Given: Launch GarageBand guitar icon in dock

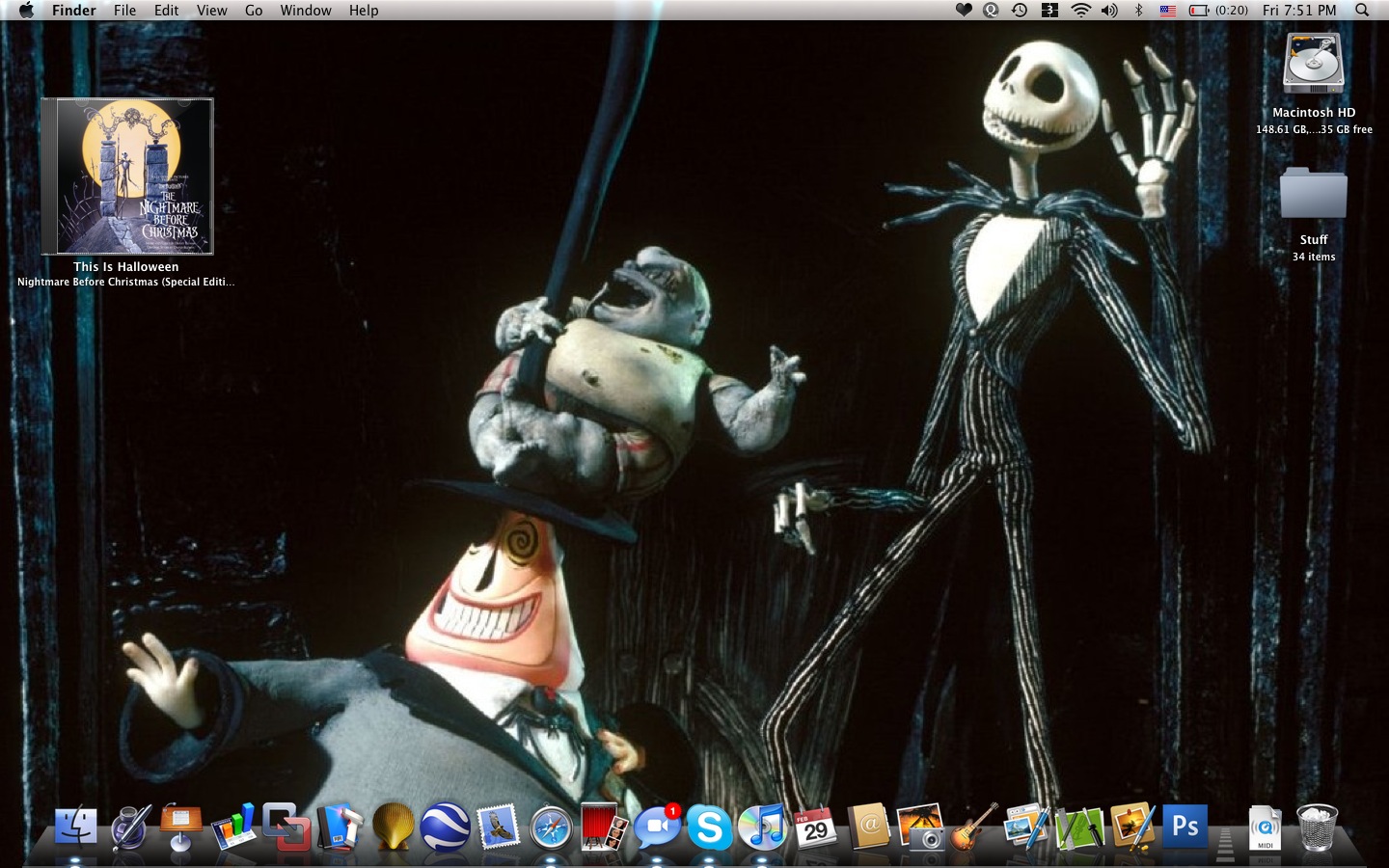Looking at the screenshot, I should click(x=973, y=827).
